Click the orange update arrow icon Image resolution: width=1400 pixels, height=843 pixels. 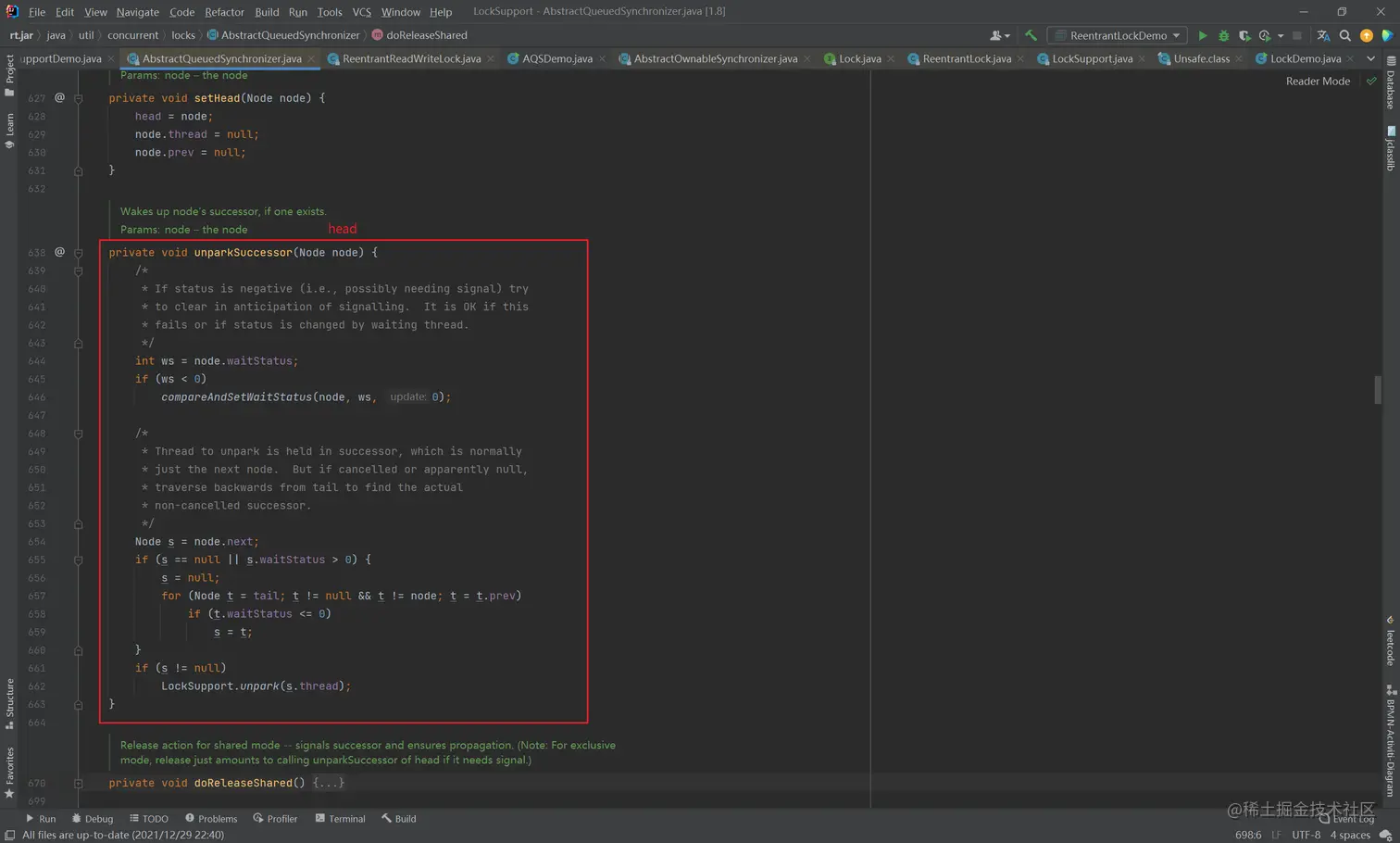1367,35
